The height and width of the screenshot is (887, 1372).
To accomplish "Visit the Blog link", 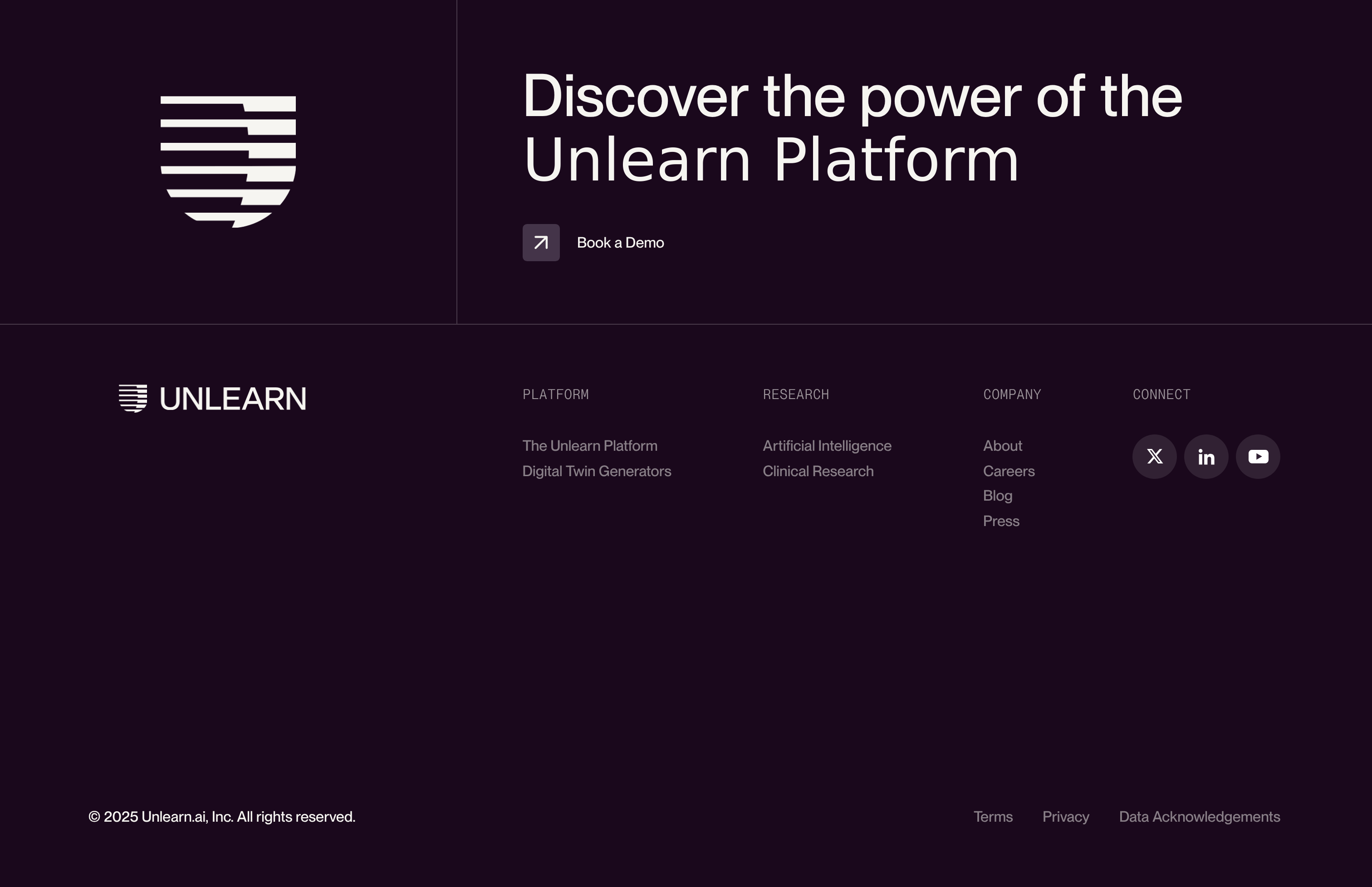I will coord(997,496).
